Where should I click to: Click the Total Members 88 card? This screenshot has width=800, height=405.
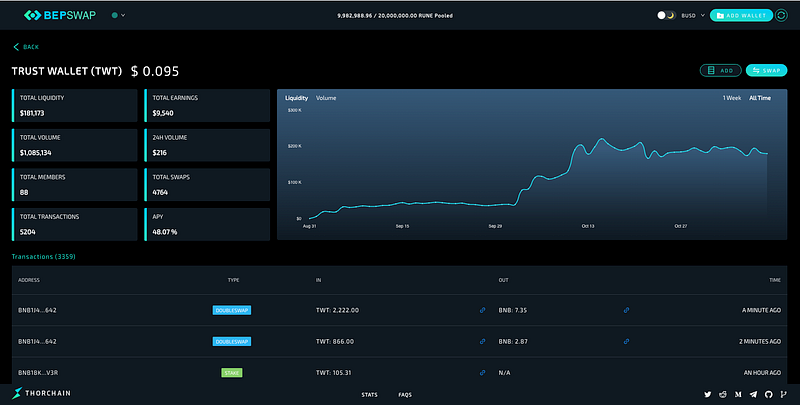[x=74, y=185]
